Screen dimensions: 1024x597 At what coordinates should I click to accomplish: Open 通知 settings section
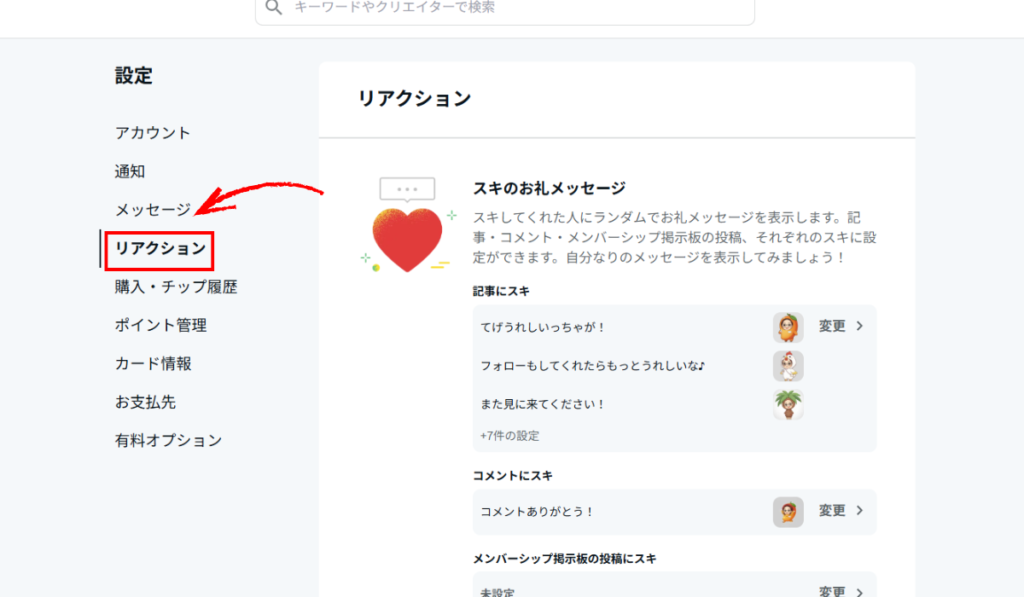tap(130, 172)
